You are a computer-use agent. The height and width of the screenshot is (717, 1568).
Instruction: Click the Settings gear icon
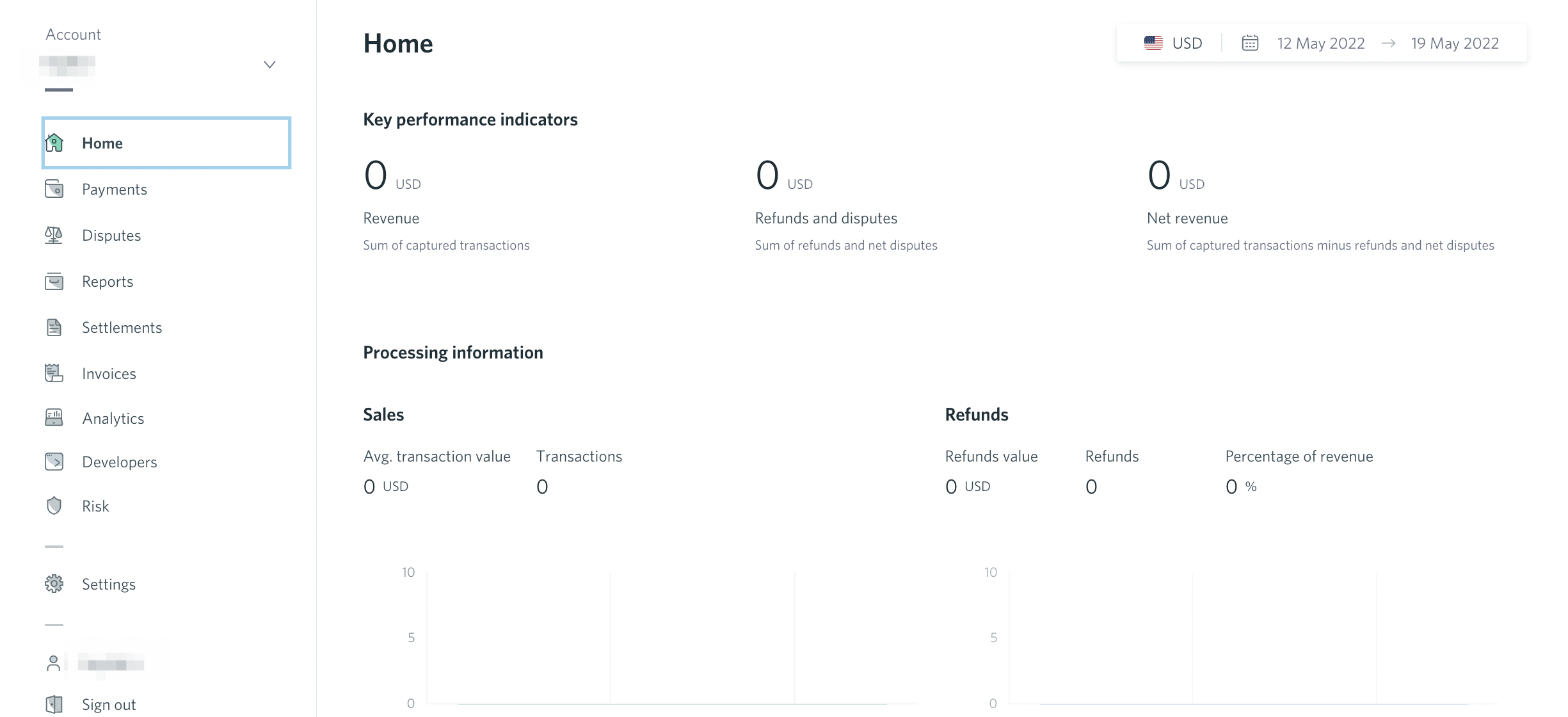[x=54, y=584]
